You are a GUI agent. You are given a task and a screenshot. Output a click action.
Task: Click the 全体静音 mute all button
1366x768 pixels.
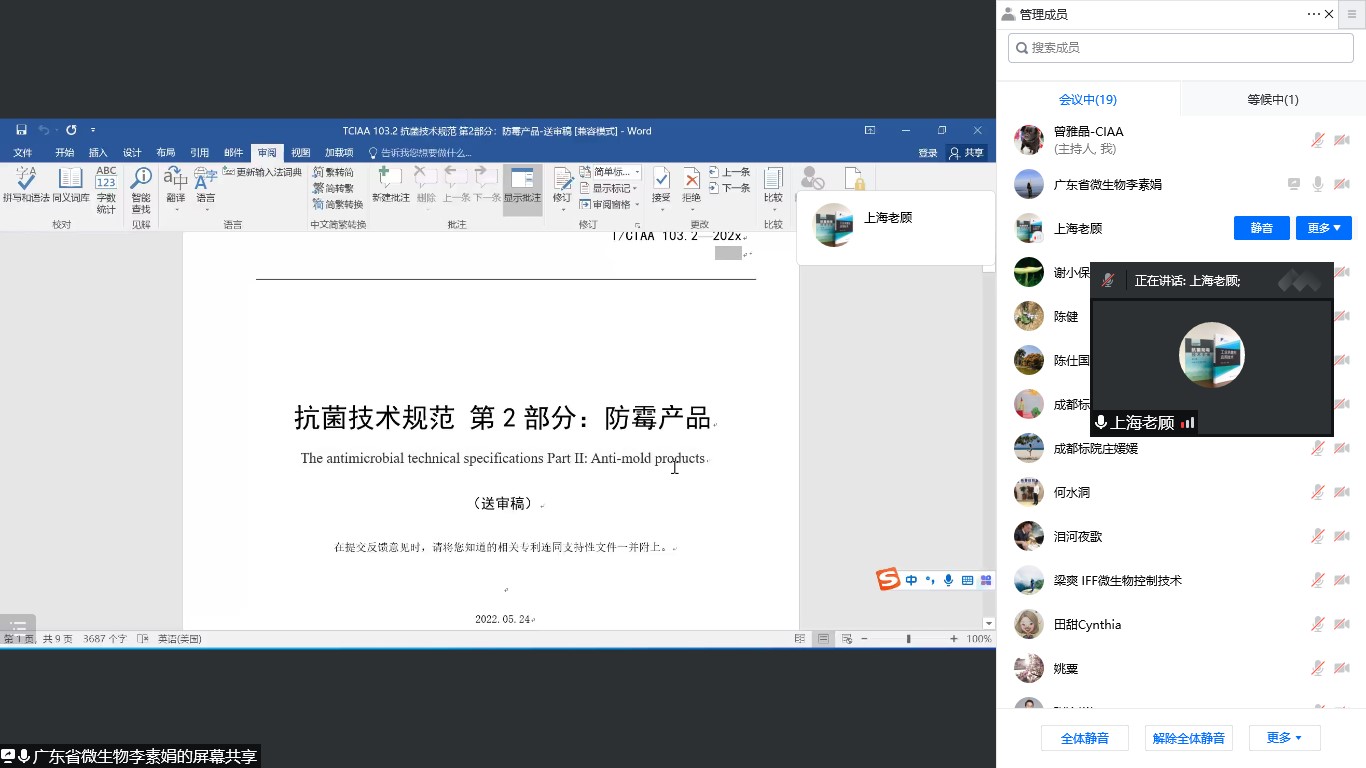(x=1084, y=738)
